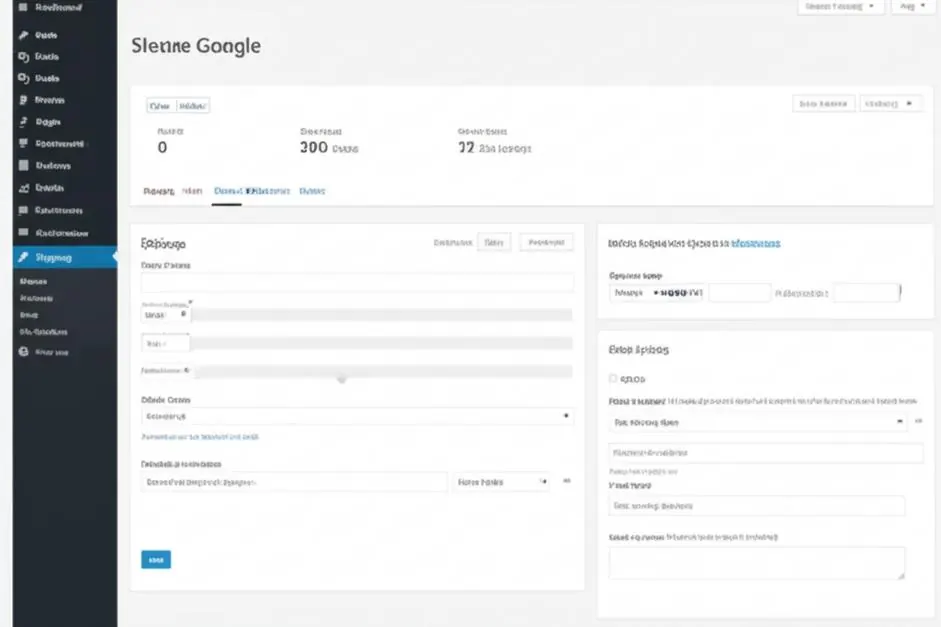Open the wider dropdown in the page's top-right corner
941x627 pixels.
tap(840, 7)
